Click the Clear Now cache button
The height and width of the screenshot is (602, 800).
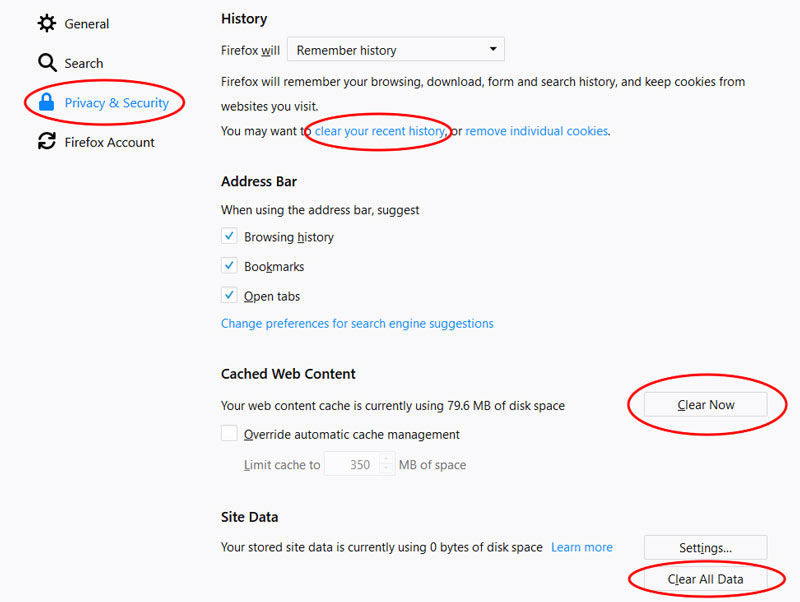pyautogui.click(x=706, y=405)
